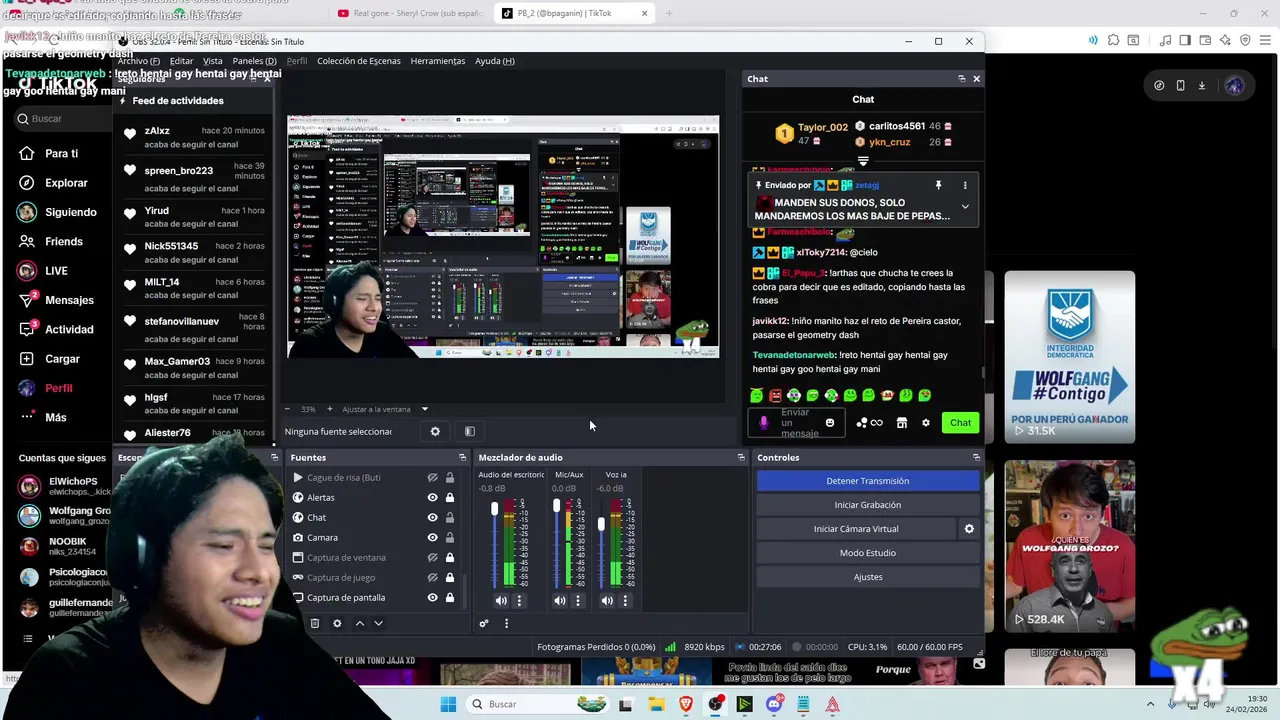The image size is (1280, 720).
Task: Click the Enviar un mensaje field
Action: point(796,423)
